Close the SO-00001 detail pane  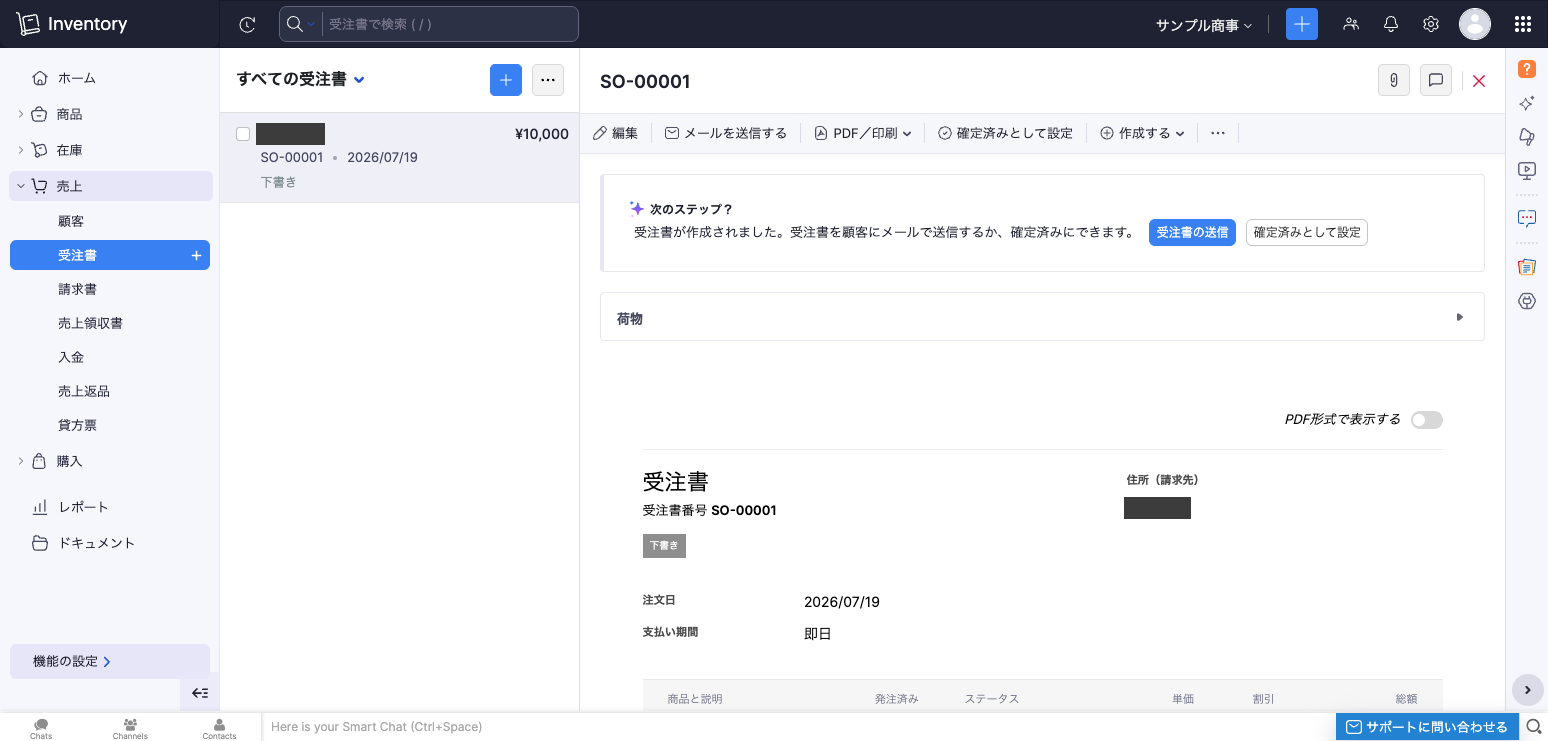(x=1479, y=81)
